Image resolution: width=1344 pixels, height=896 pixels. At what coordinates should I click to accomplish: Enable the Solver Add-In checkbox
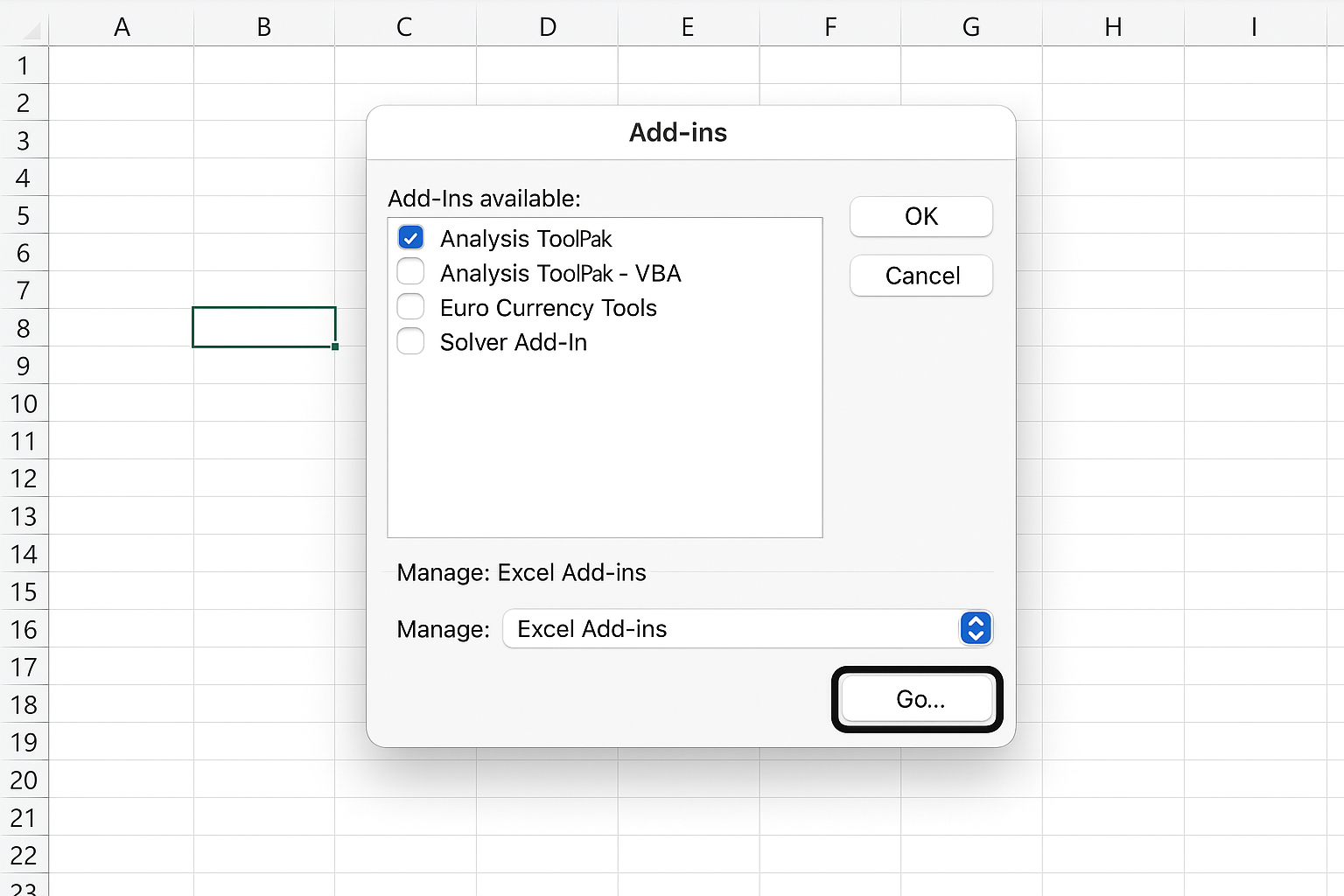[410, 340]
